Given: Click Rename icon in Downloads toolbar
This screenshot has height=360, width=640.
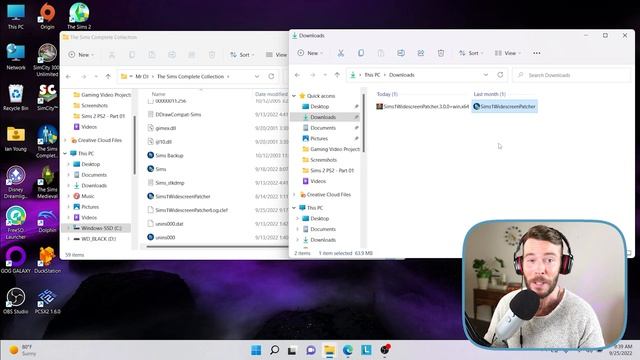Looking at the screenshot, I should coord(401,53).
